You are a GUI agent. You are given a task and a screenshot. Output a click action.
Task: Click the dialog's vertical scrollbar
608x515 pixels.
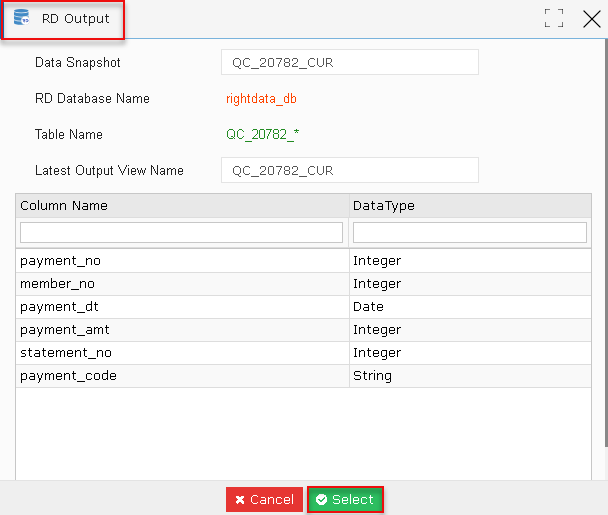(606, 243)
